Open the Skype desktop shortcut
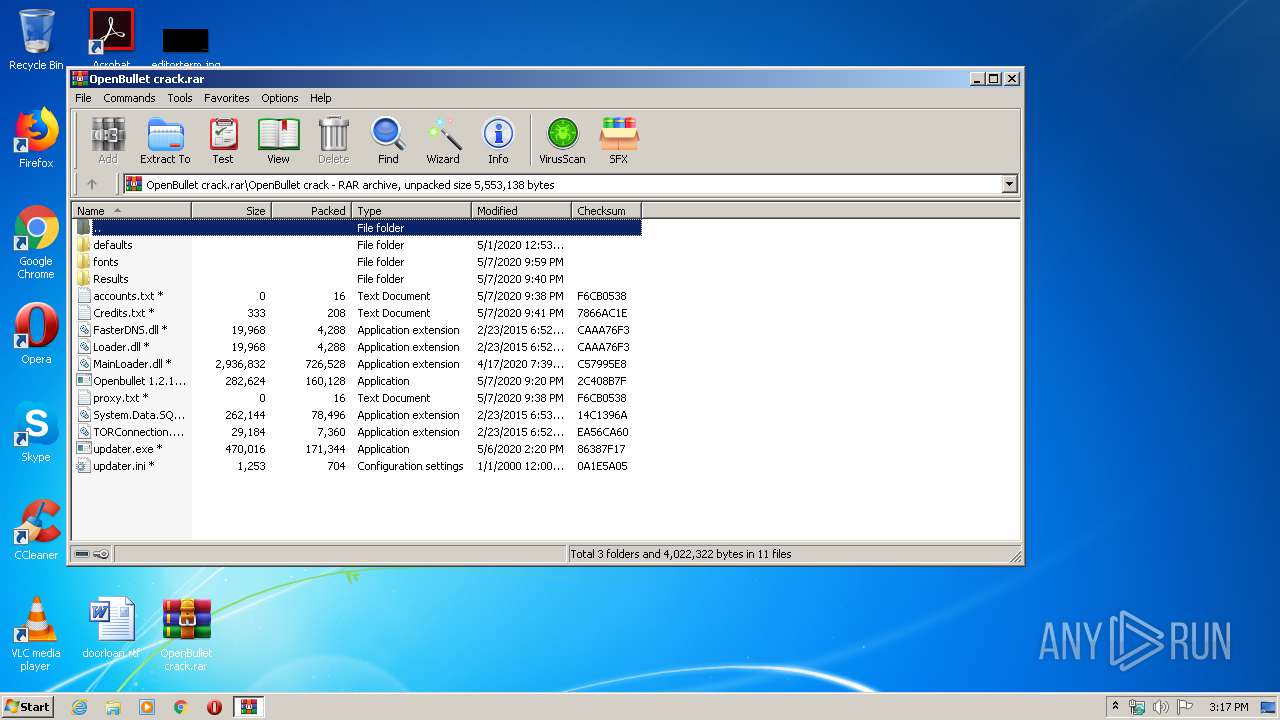Screen dimensions: 1280x720 [36, 432]
